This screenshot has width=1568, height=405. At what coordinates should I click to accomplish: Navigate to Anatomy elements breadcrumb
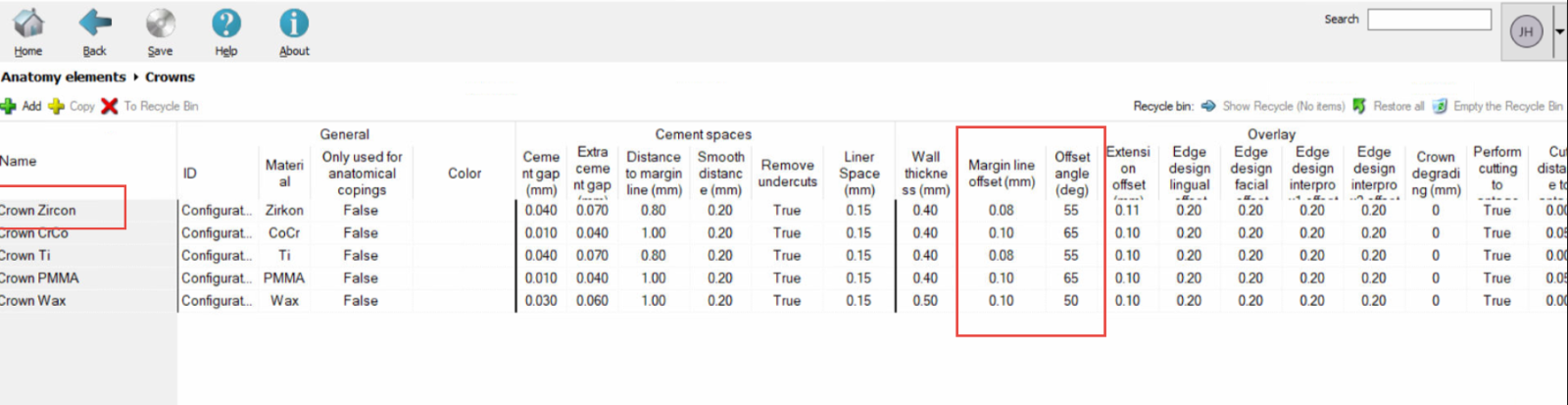pos(64,76)
